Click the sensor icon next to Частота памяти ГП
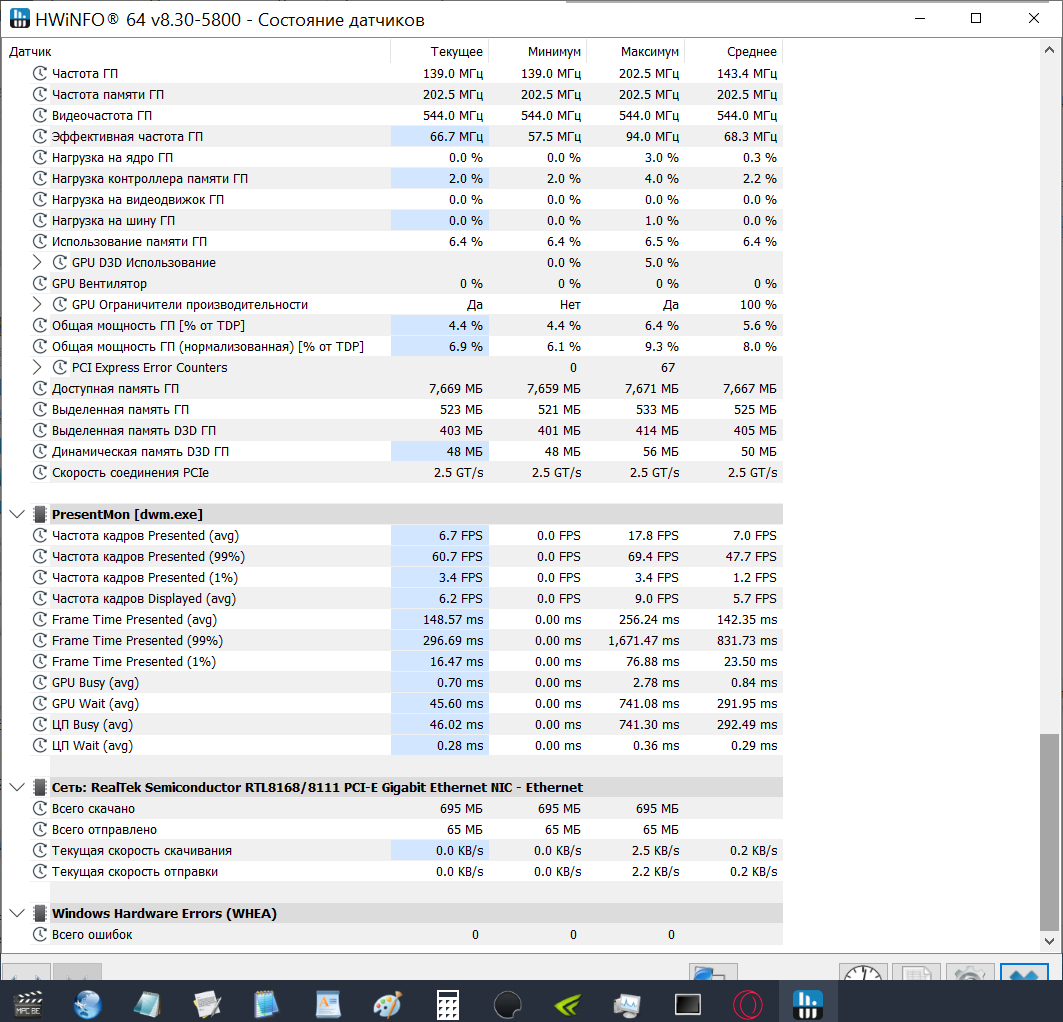Viewport: 1063px width, 1022px height. pyautogui.click(x=40, y=94)
